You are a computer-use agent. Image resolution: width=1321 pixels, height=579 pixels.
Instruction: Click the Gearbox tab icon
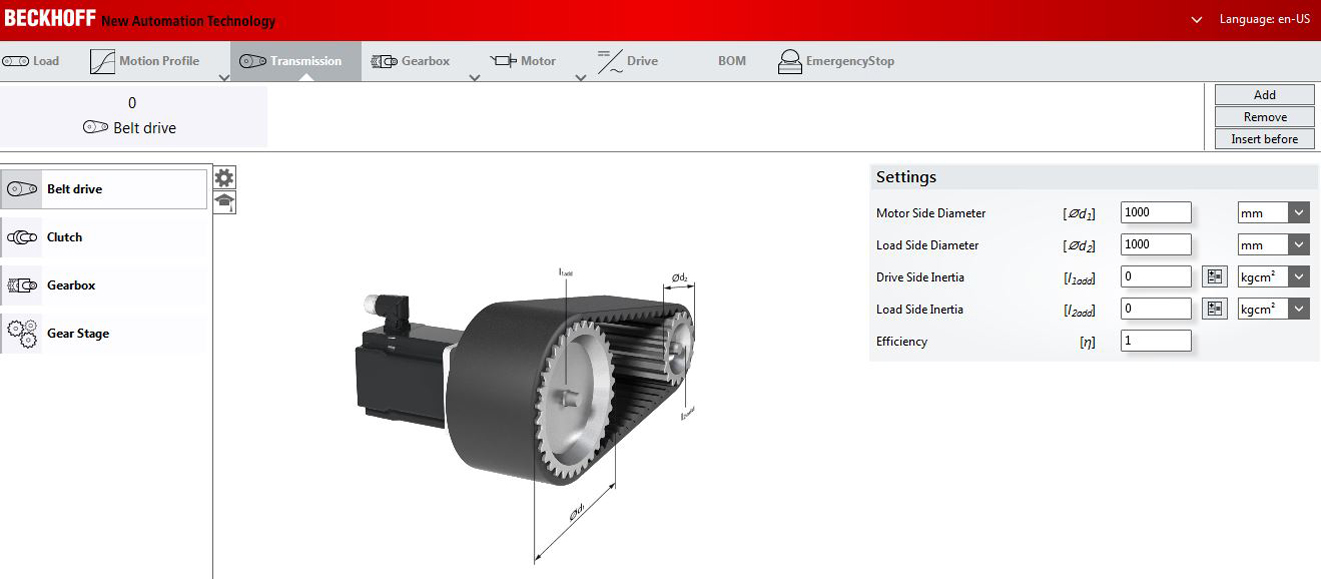point(383,61)
